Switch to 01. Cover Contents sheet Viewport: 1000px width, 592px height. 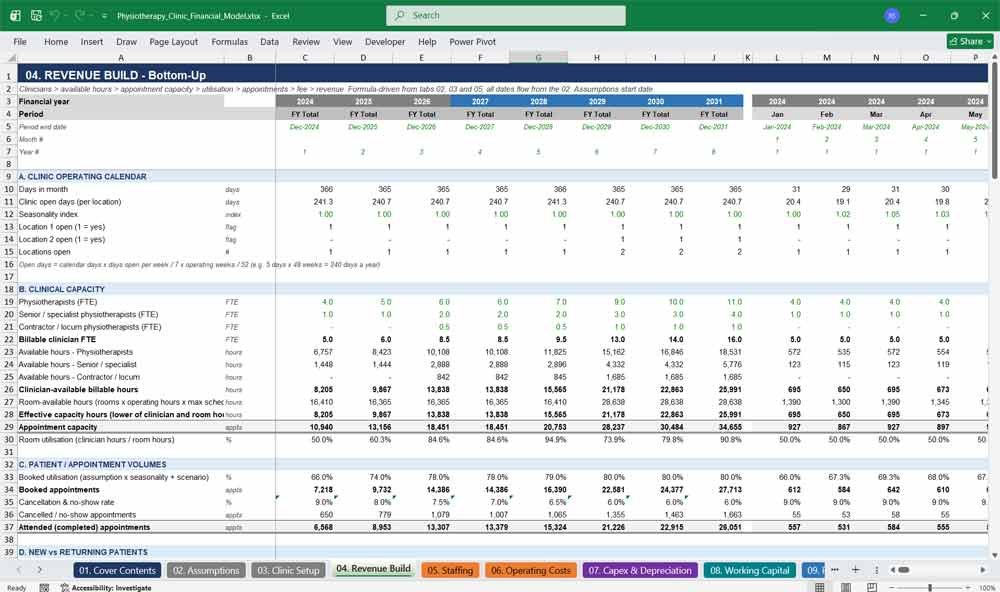tap(117, 570)
